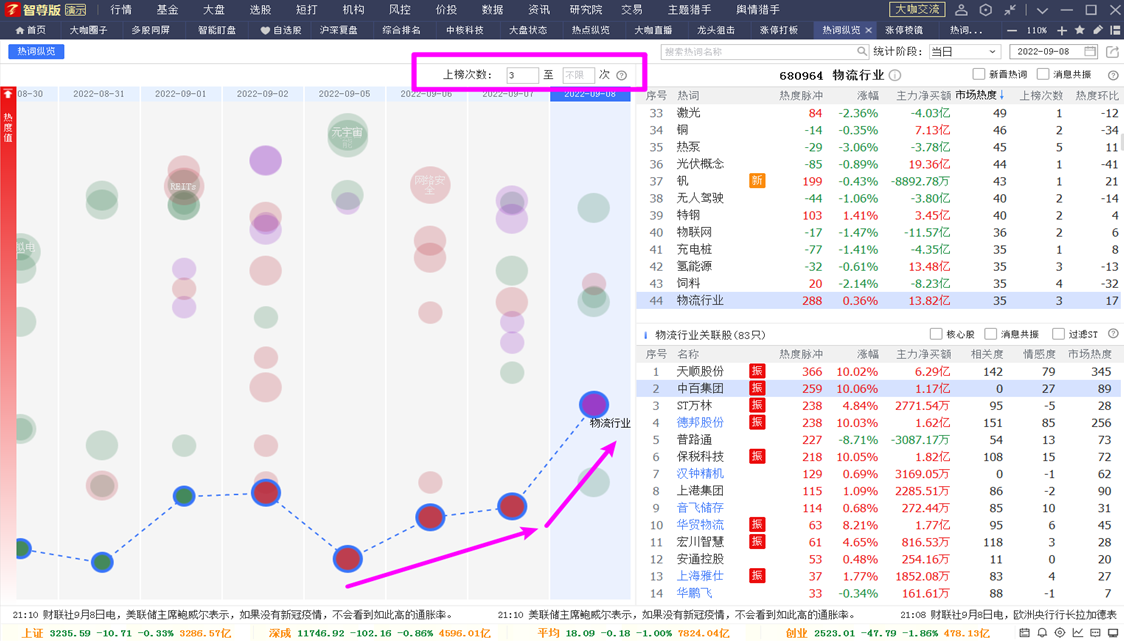Close the 热词纵览 tab
Screen dimensions: 1124x641
coord(869,31)
